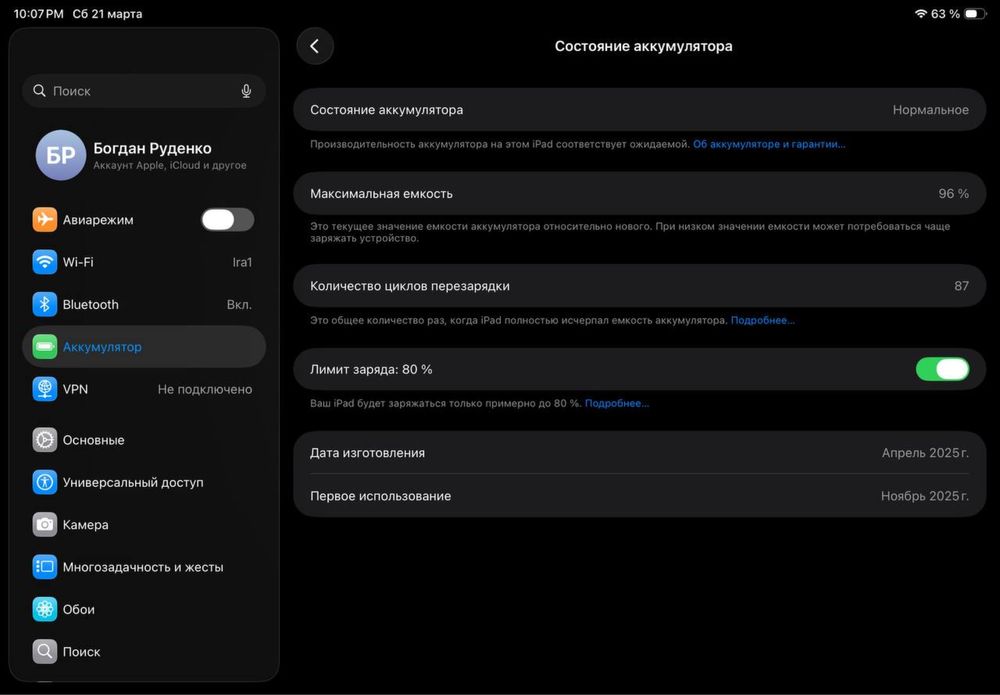Tap the green Аккумулятор battery icon
Image resolution: width=1000 pixels, height=695 pixels.
45,347
